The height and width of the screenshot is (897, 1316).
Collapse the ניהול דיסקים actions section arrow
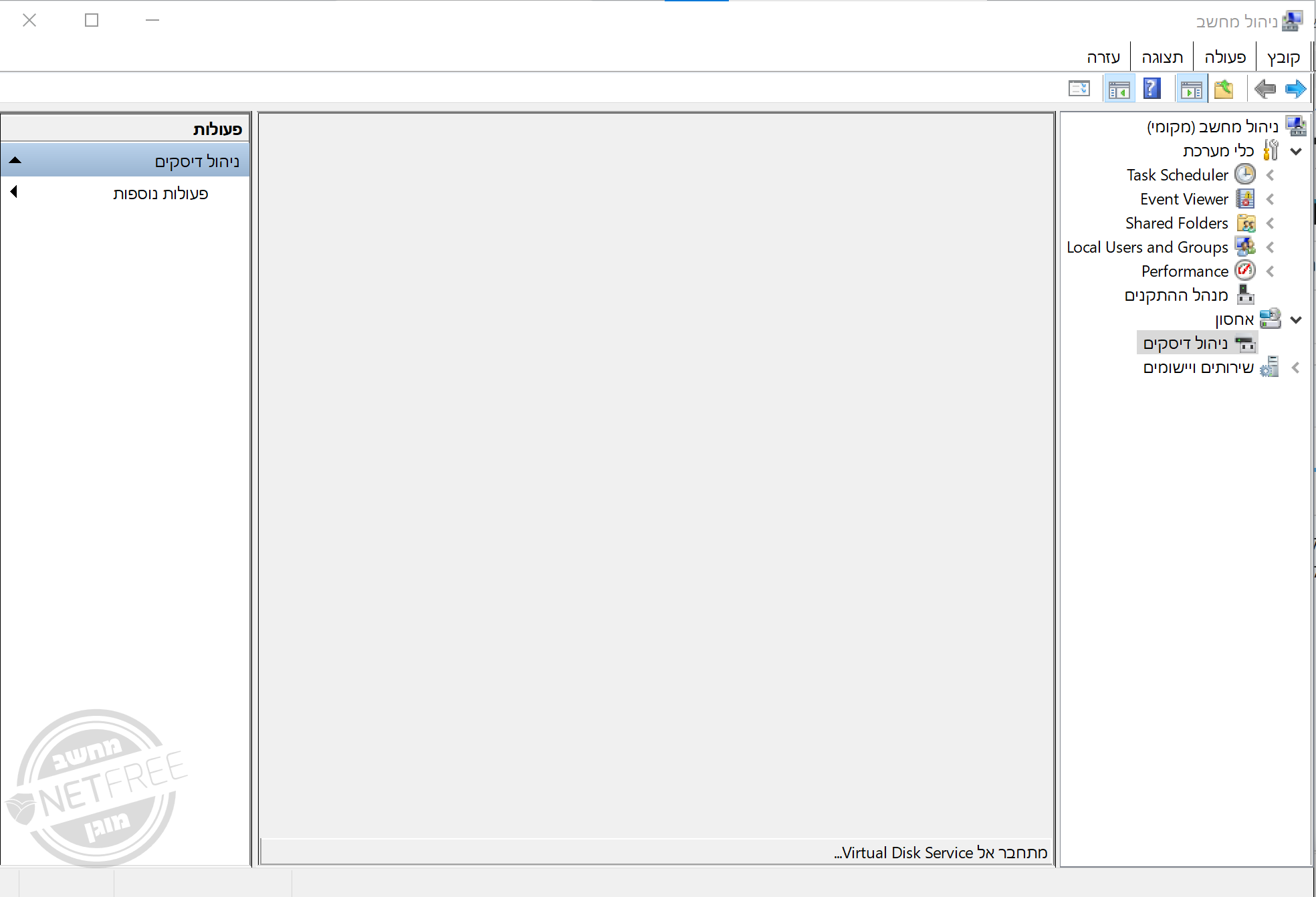pos(15,160)
